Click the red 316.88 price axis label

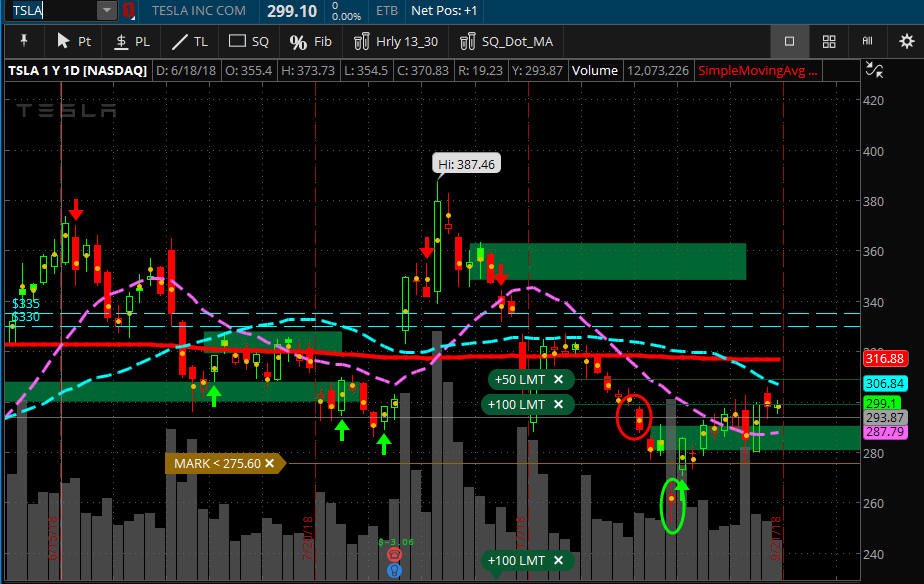[885, 358]
